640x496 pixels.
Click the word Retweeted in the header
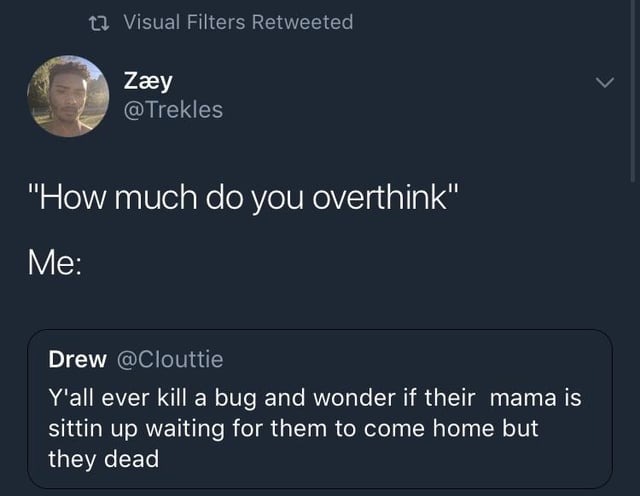[302, 22]
